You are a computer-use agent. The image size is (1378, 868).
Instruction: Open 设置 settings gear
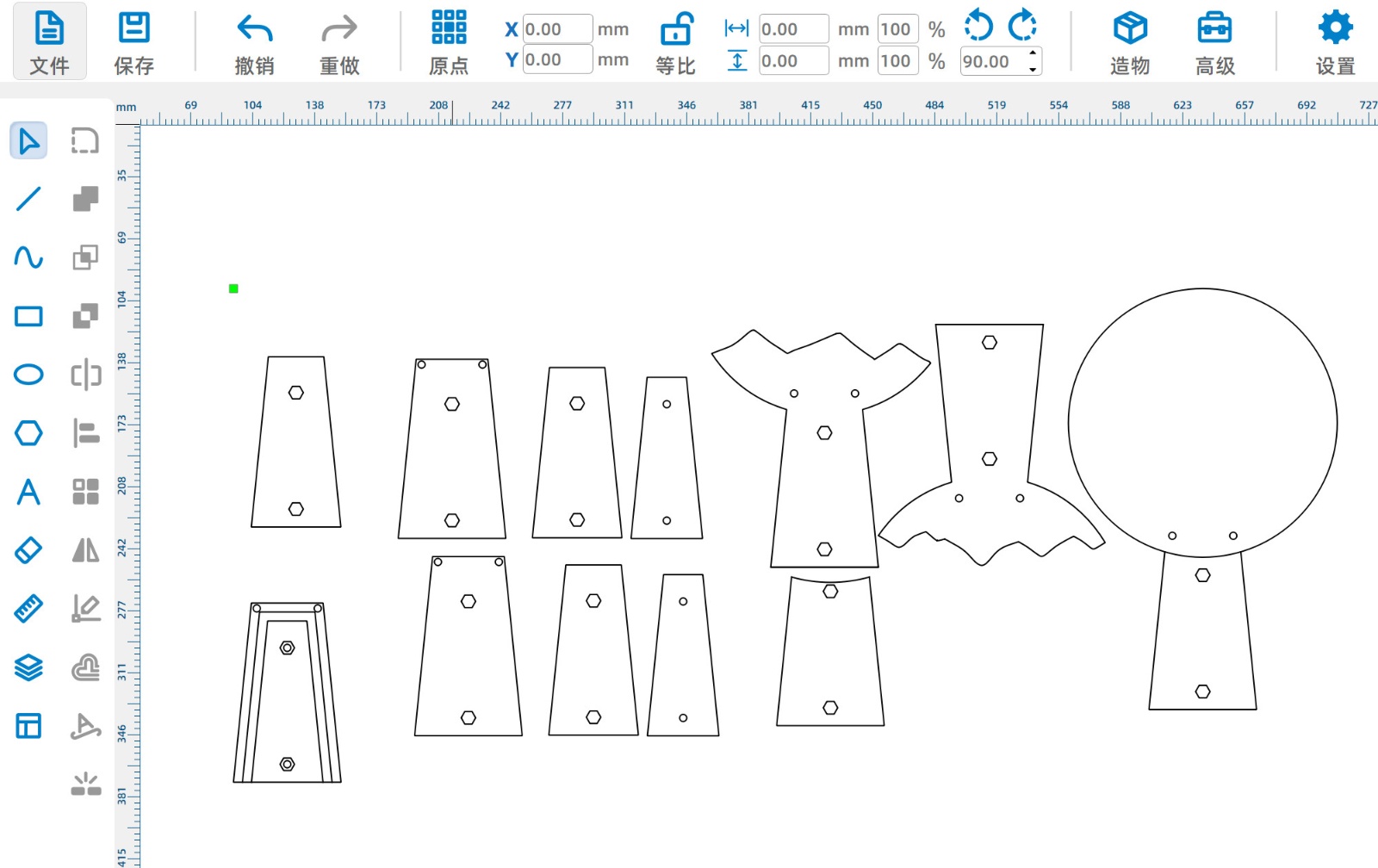tap(1335, 41)
